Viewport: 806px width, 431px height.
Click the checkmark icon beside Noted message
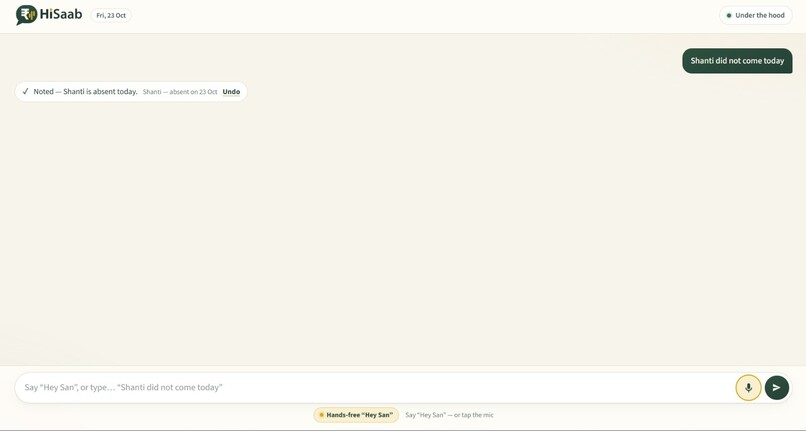pyautogui.click(x=25, y=92)
